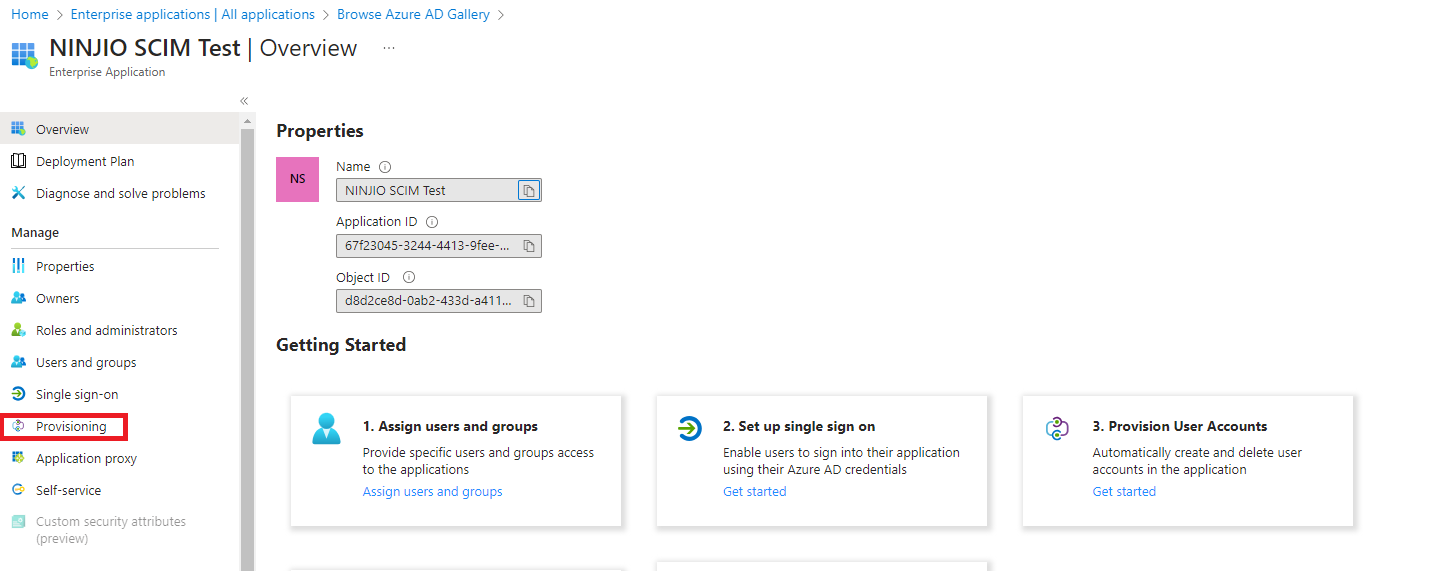
Task: Go back to Browse Azure AD Gallery
Action: pyautogui.click(x=413, y=14)
